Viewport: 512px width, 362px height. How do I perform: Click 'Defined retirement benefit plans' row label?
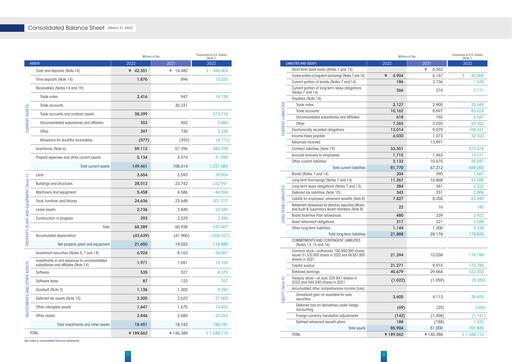point(320,322)
